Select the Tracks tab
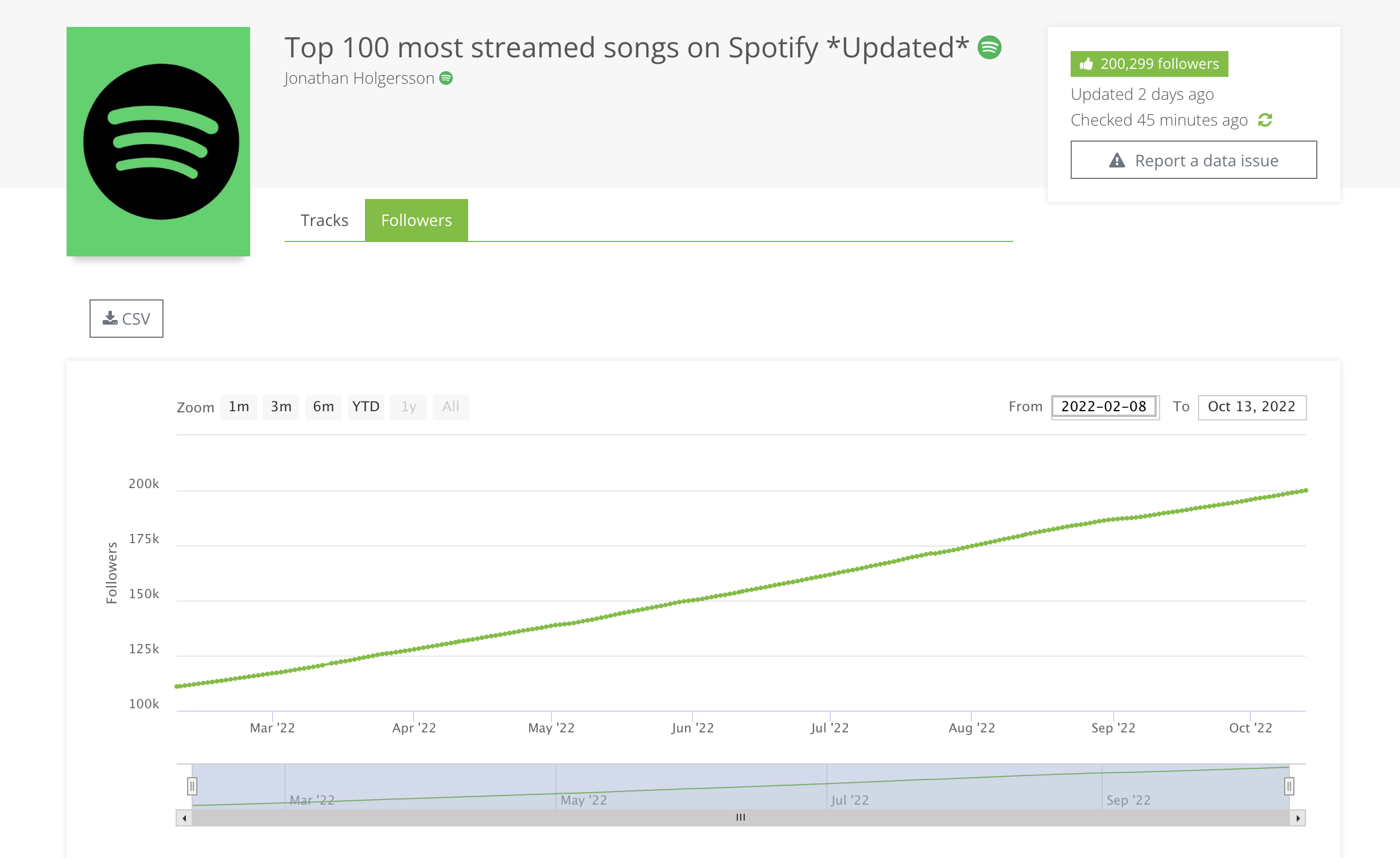This screenshot has height=858, width=1400. (323, 220)
